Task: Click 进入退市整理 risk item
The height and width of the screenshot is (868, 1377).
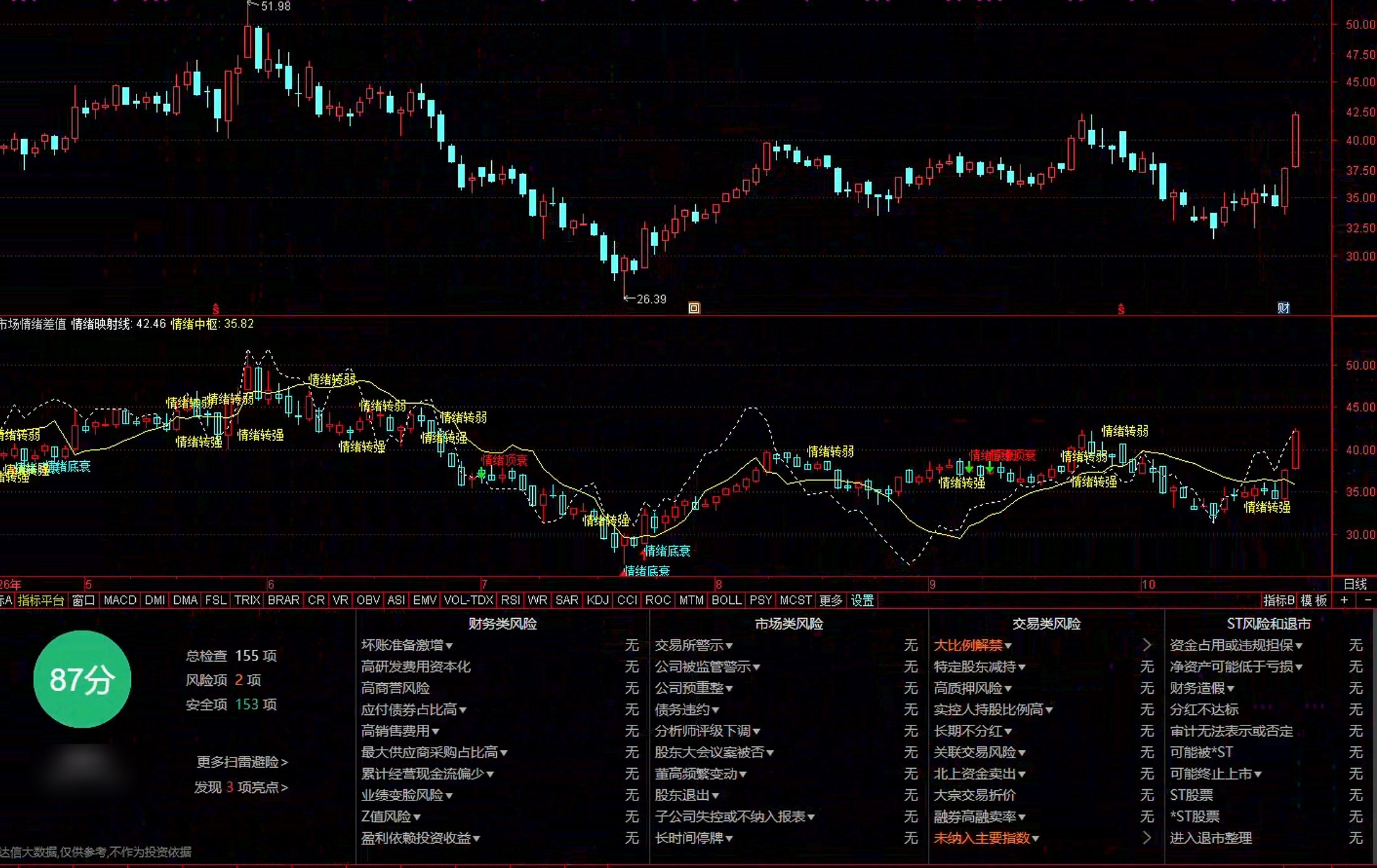Action: click(x=1211, y=838)
